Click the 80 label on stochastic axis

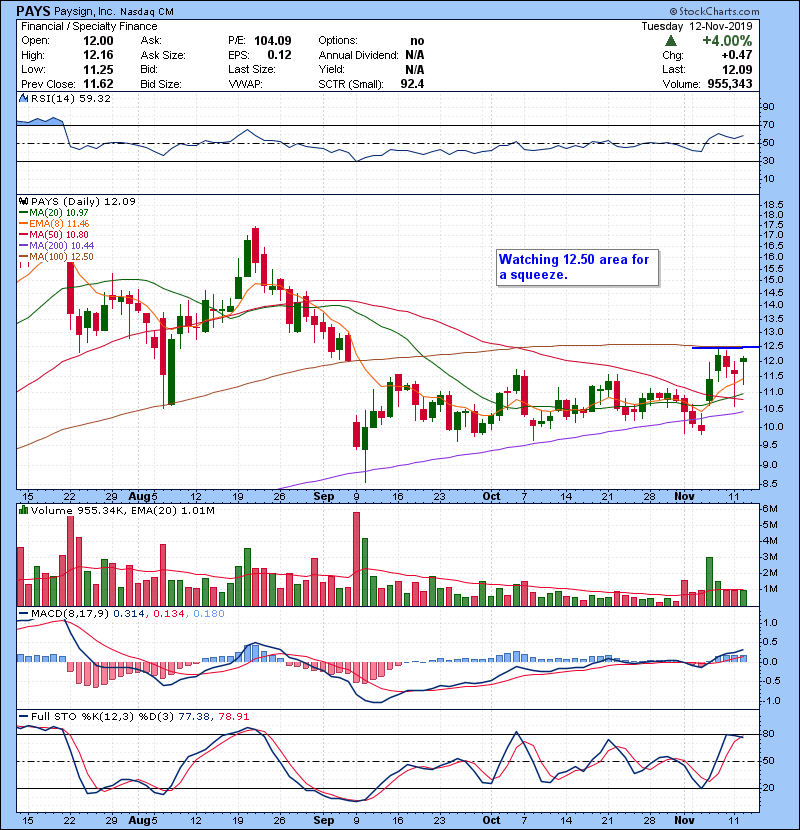point(768,734)
